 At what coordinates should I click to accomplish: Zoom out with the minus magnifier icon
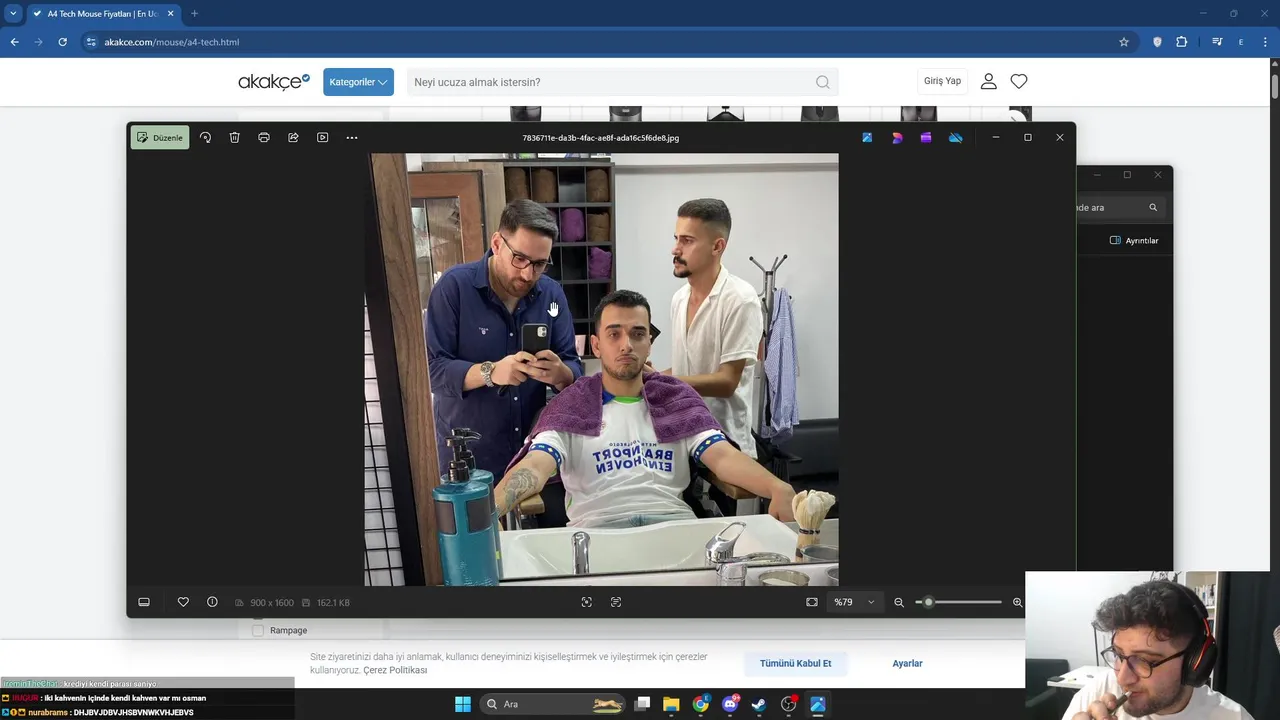899,602
